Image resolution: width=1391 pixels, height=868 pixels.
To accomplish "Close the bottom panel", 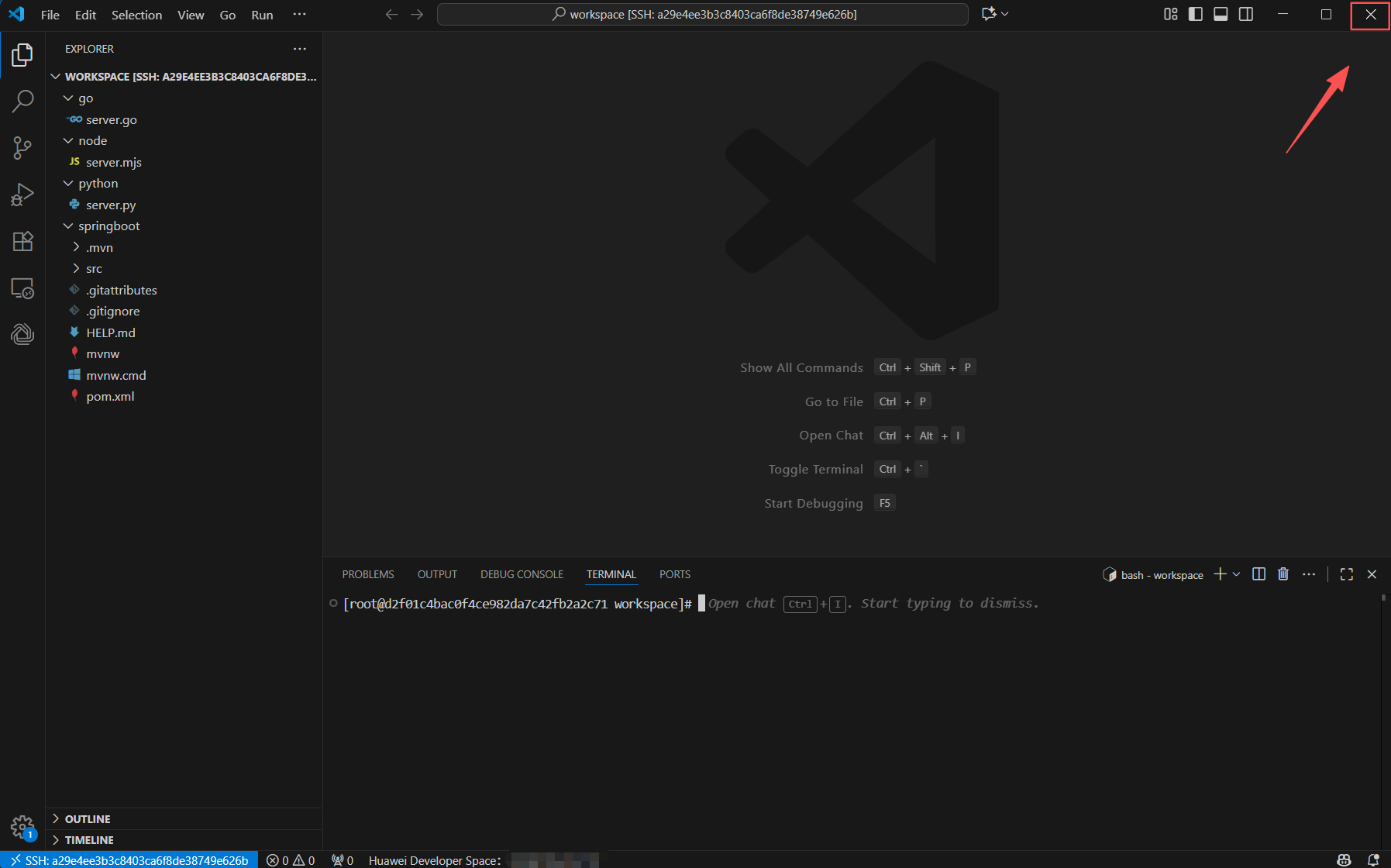I will click(x=1372, y=574).
